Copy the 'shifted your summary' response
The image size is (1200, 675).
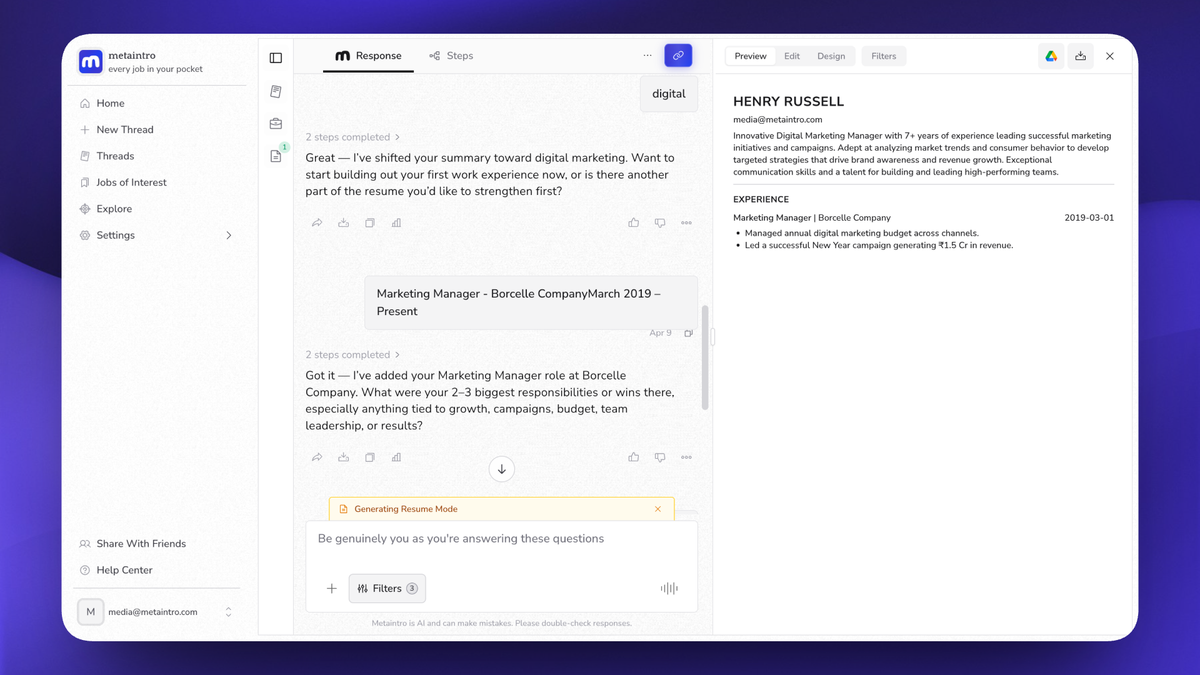pos(370,223)
